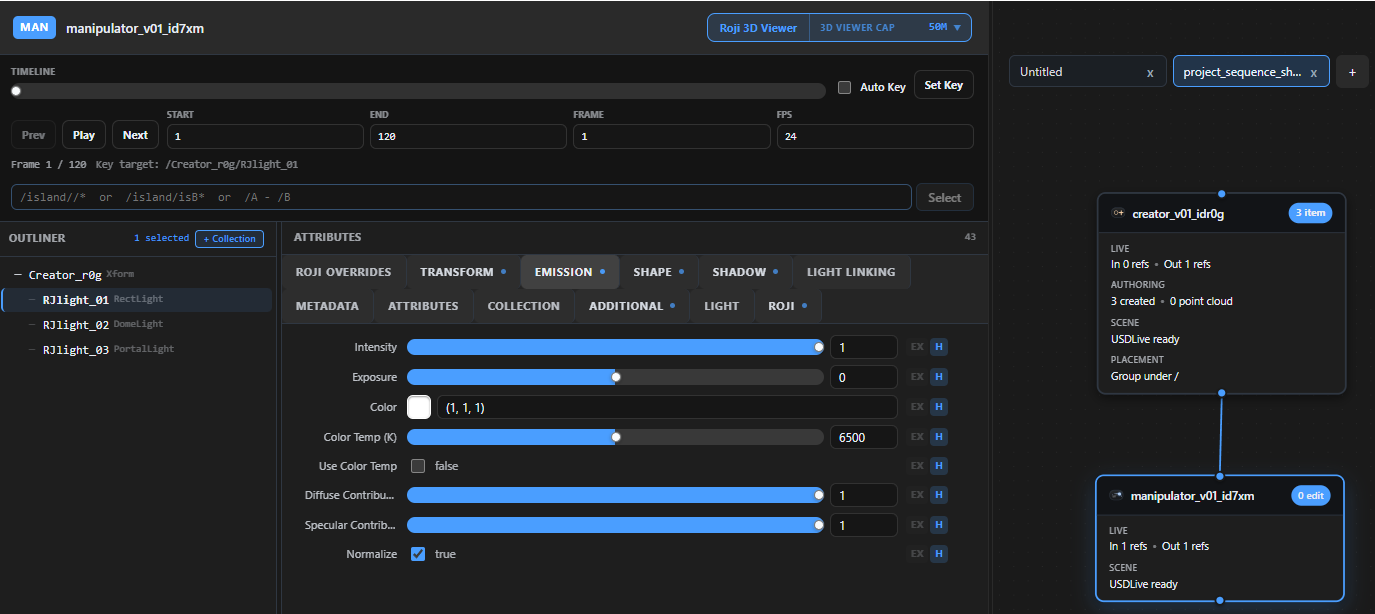
Task: Switch to the Shape tab
Action: pyautogui.click(x=658, y=272)
